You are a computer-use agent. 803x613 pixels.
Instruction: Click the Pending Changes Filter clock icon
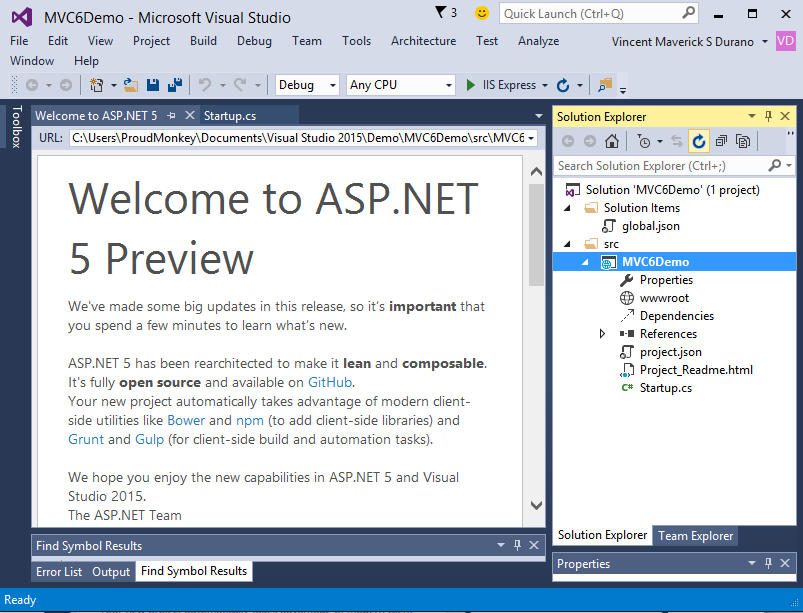pos(643,141)
